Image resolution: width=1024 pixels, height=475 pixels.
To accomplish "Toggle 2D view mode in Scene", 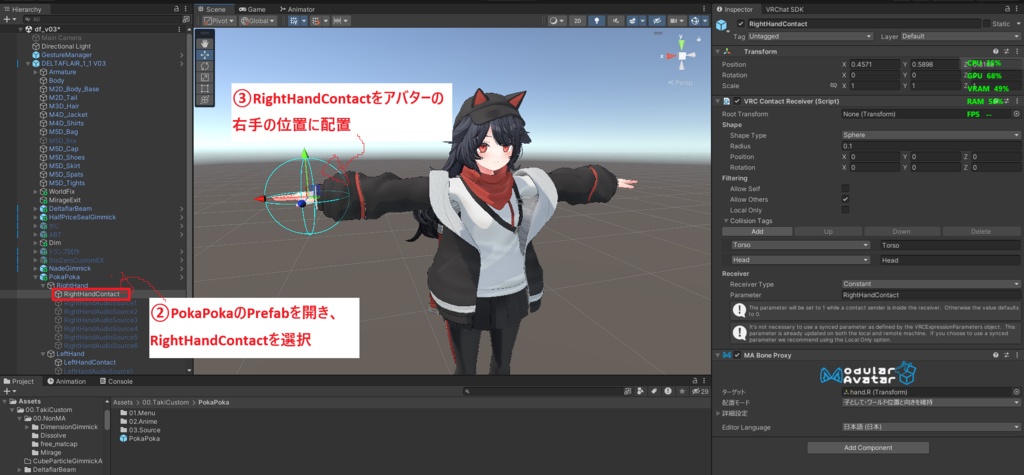I will coord(577,21).
